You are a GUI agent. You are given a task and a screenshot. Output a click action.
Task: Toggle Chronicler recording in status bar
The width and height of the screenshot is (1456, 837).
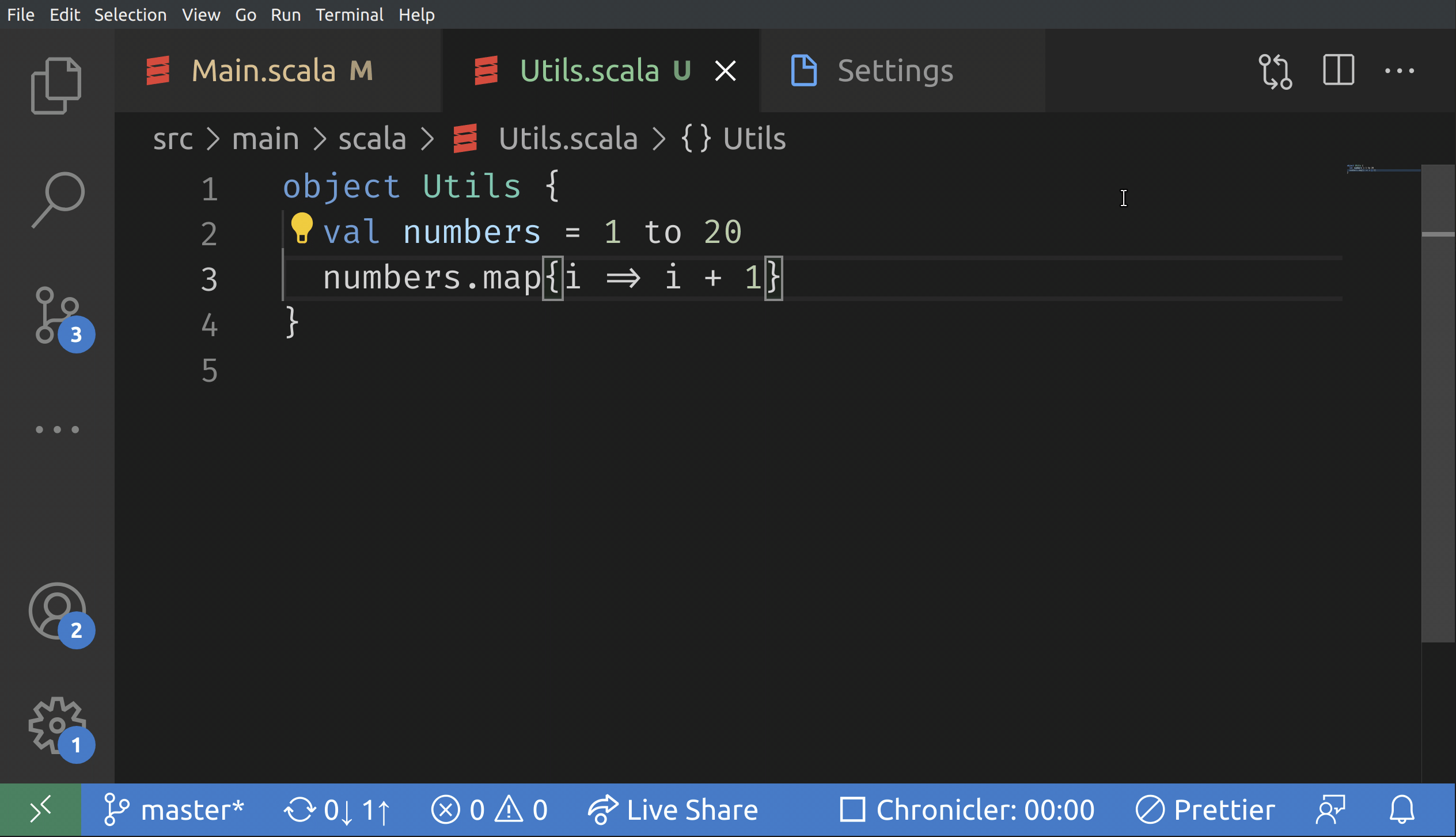(x=966, y=810)
